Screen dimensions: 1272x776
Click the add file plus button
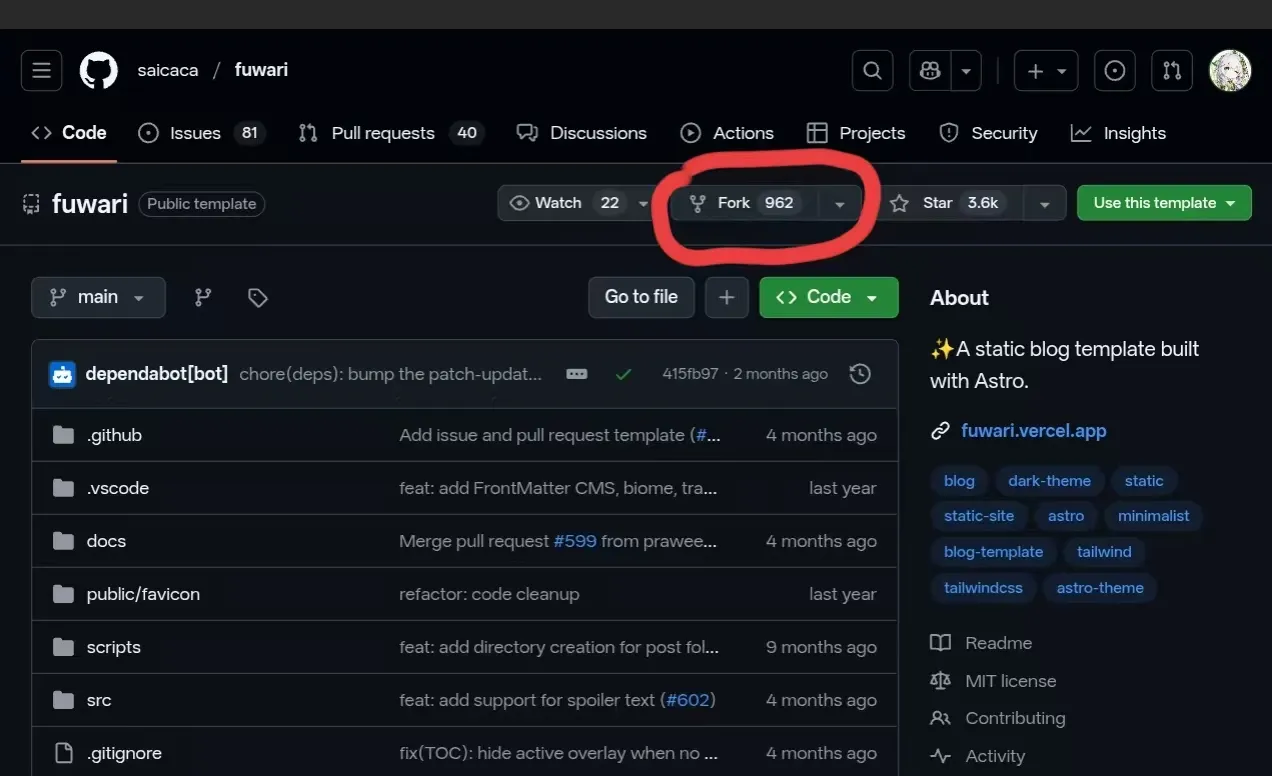click(727, 297)
